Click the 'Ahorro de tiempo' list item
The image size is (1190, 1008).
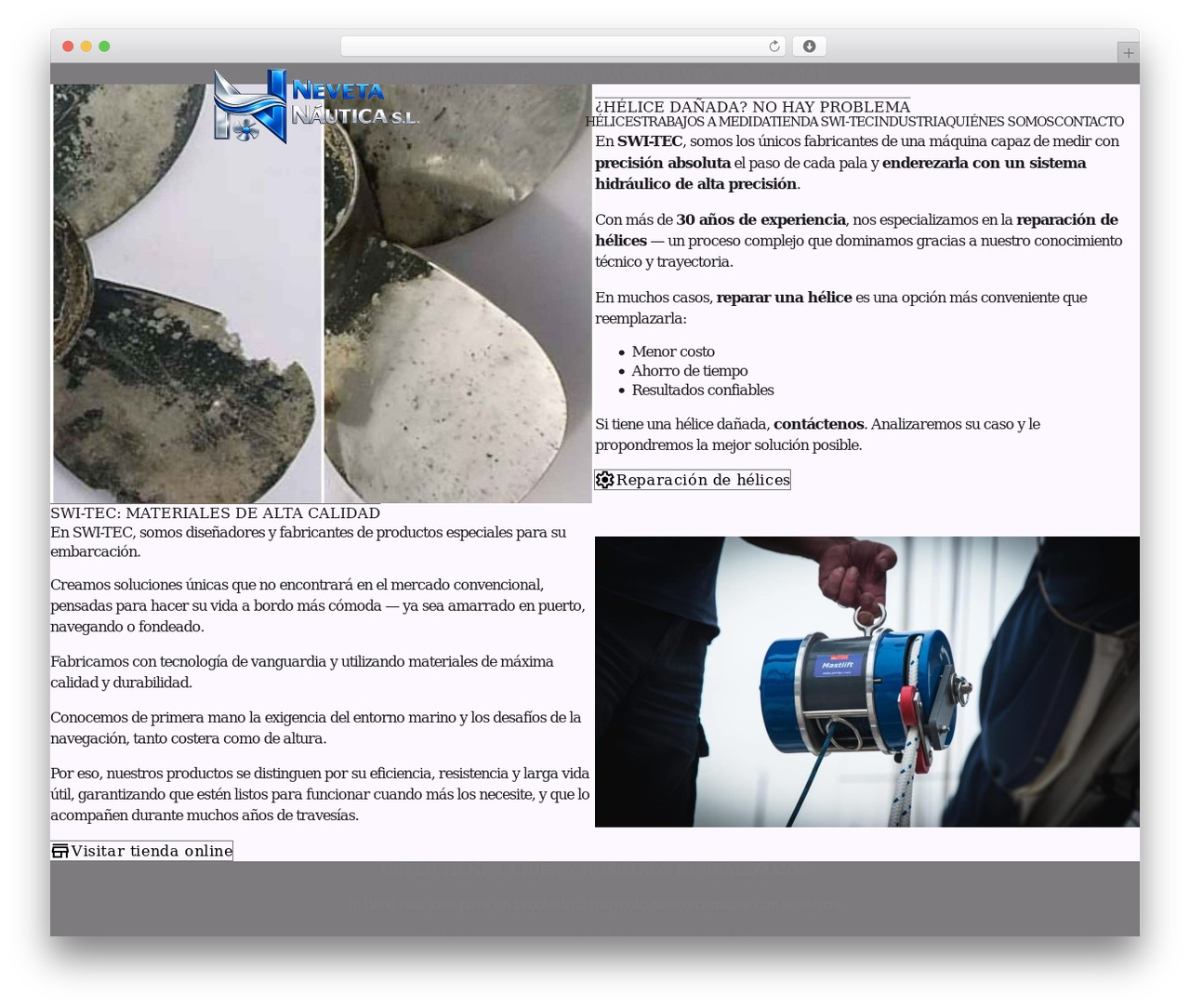[x=690, y=371]
